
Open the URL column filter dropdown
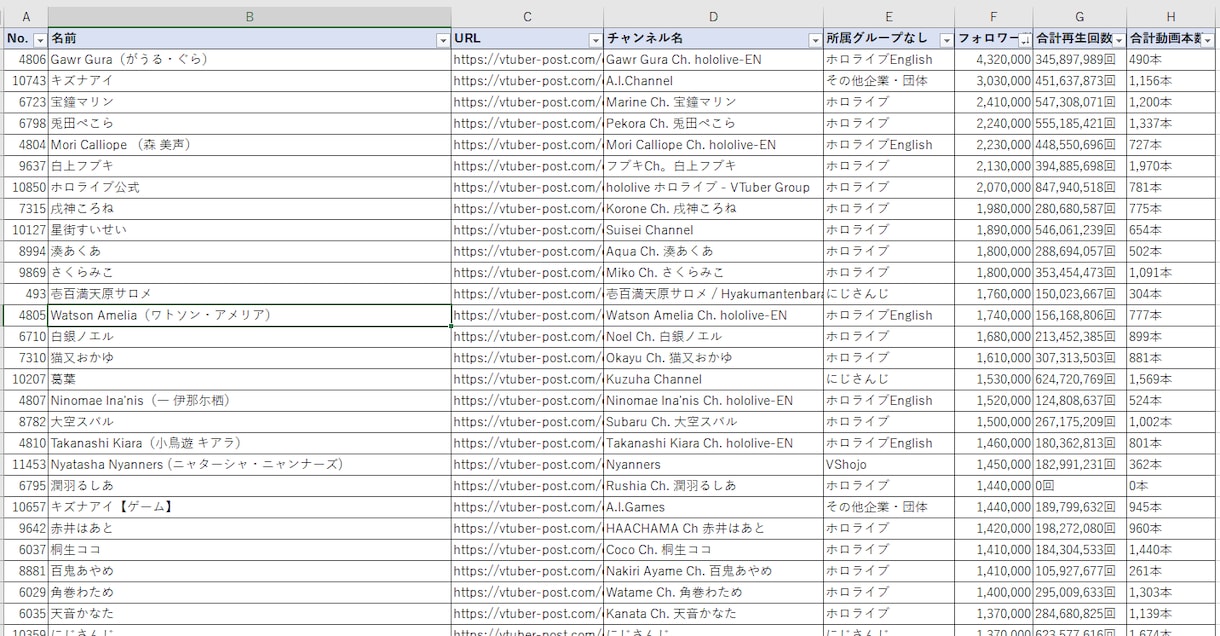[596, 40]
